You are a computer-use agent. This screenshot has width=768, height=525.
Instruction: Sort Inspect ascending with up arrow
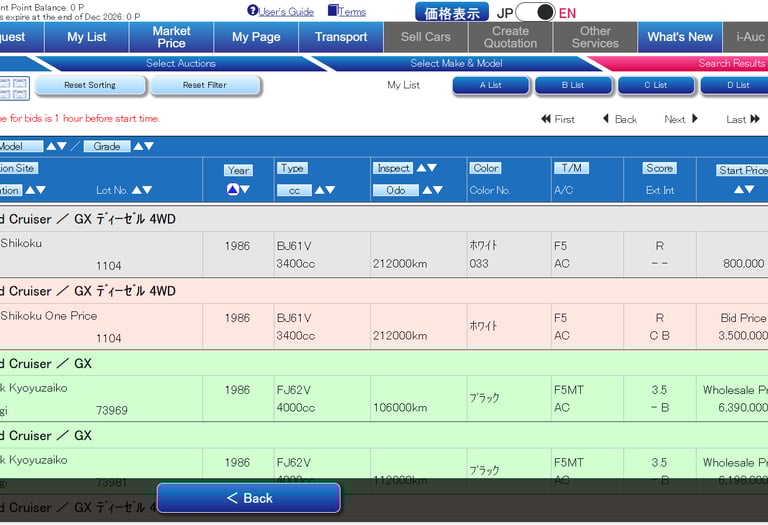pyautogui.click(x=421, y=167)
